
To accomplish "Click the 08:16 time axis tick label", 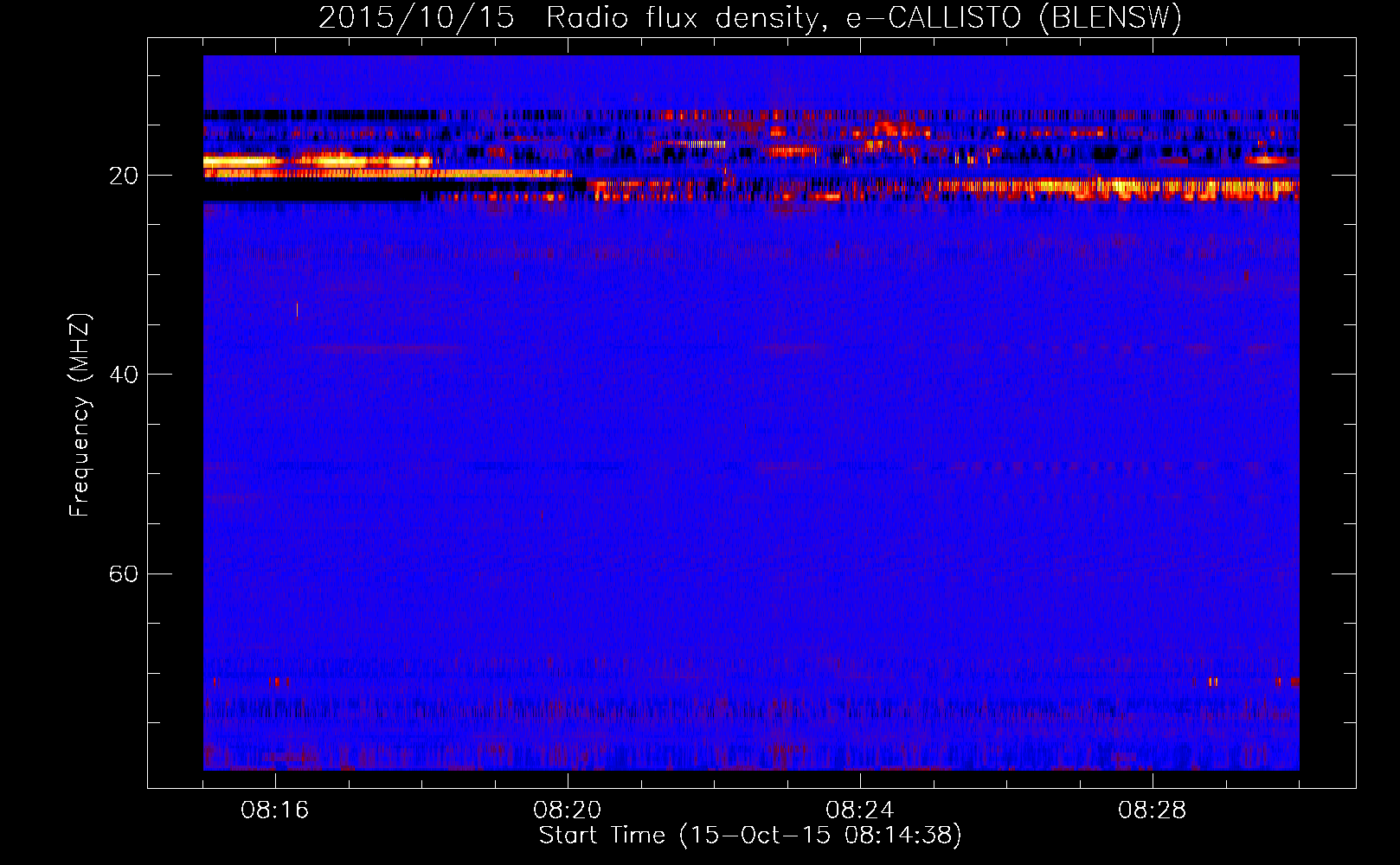I will [x=275, y=811].
